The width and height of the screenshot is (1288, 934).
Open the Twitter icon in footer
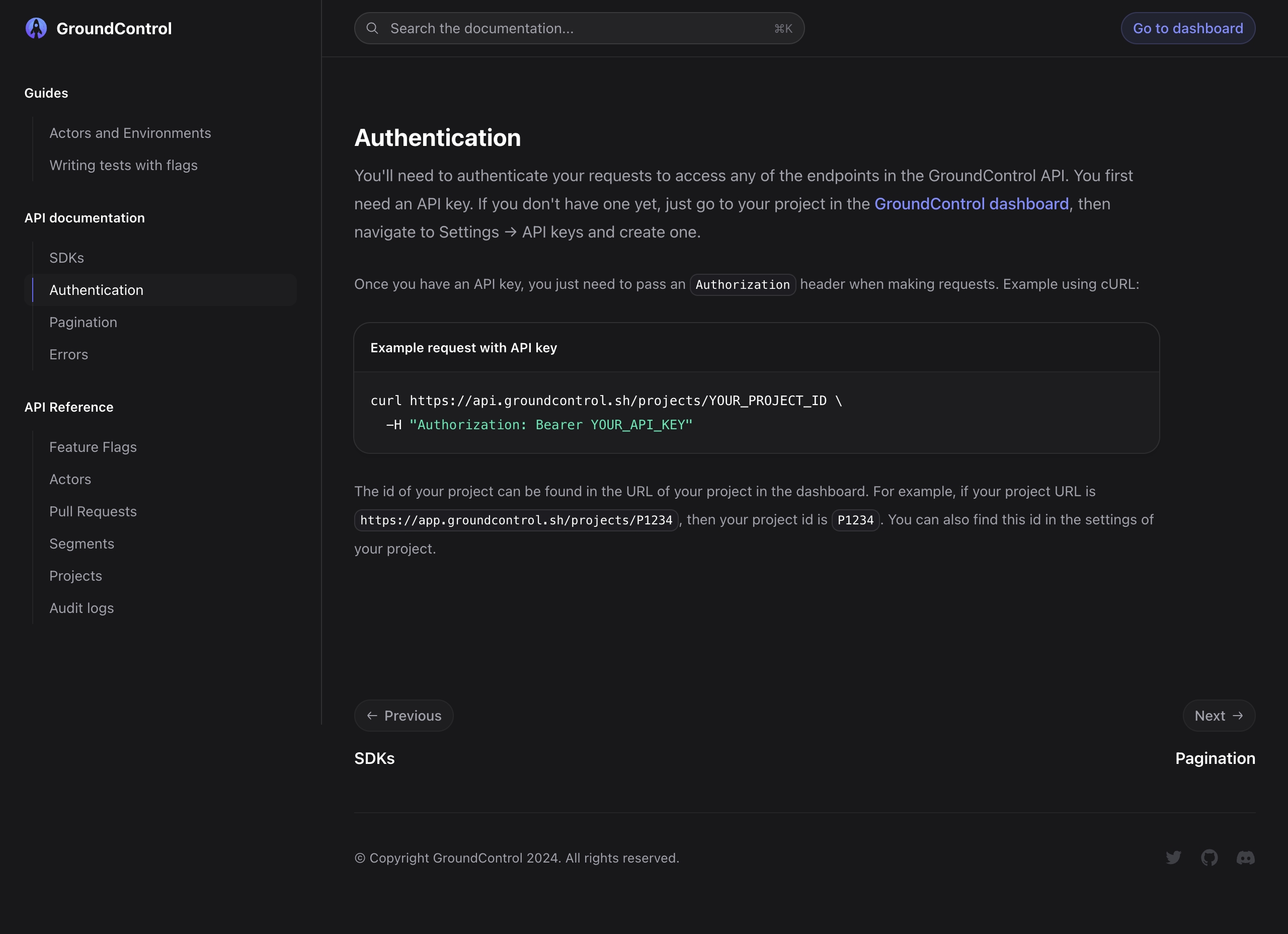tap(1173, 858)
